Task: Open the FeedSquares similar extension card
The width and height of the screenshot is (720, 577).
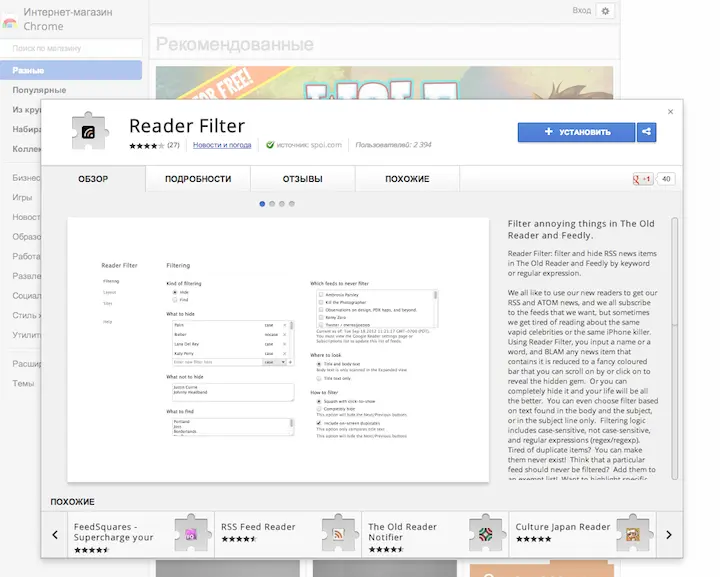Action: tap(141, 535)
